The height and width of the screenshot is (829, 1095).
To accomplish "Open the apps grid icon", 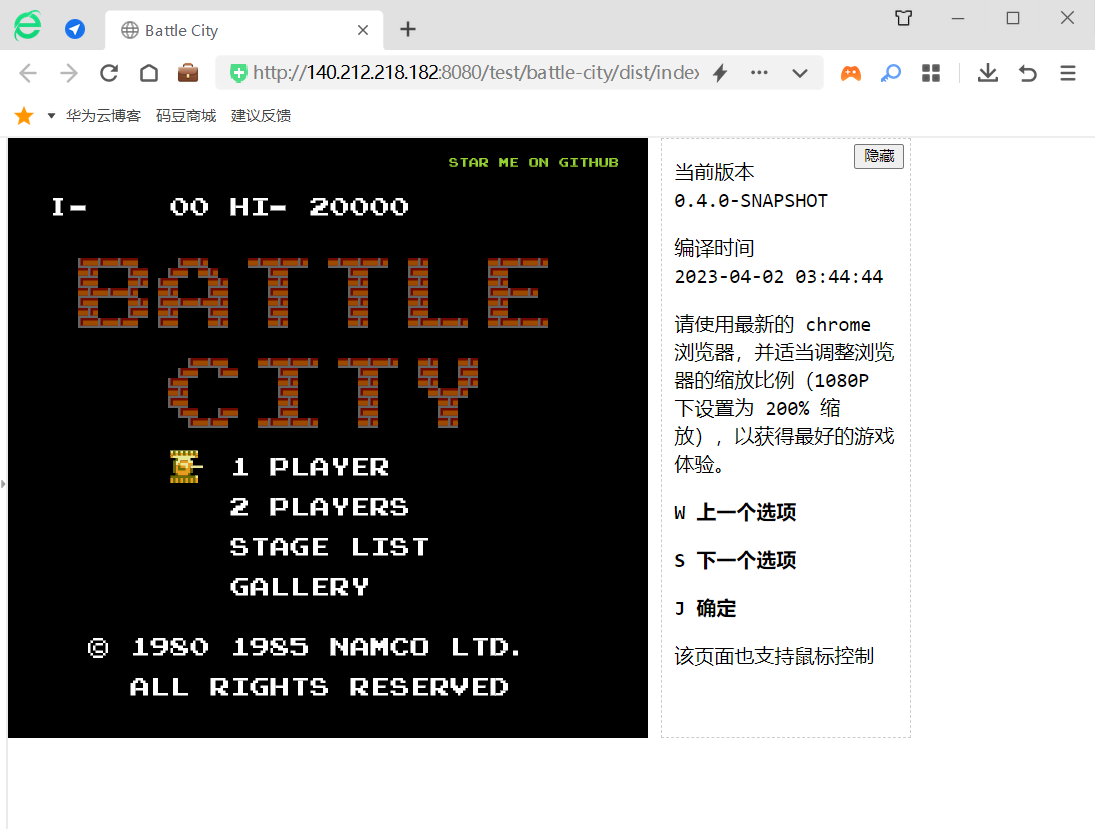I will (931, 73).
